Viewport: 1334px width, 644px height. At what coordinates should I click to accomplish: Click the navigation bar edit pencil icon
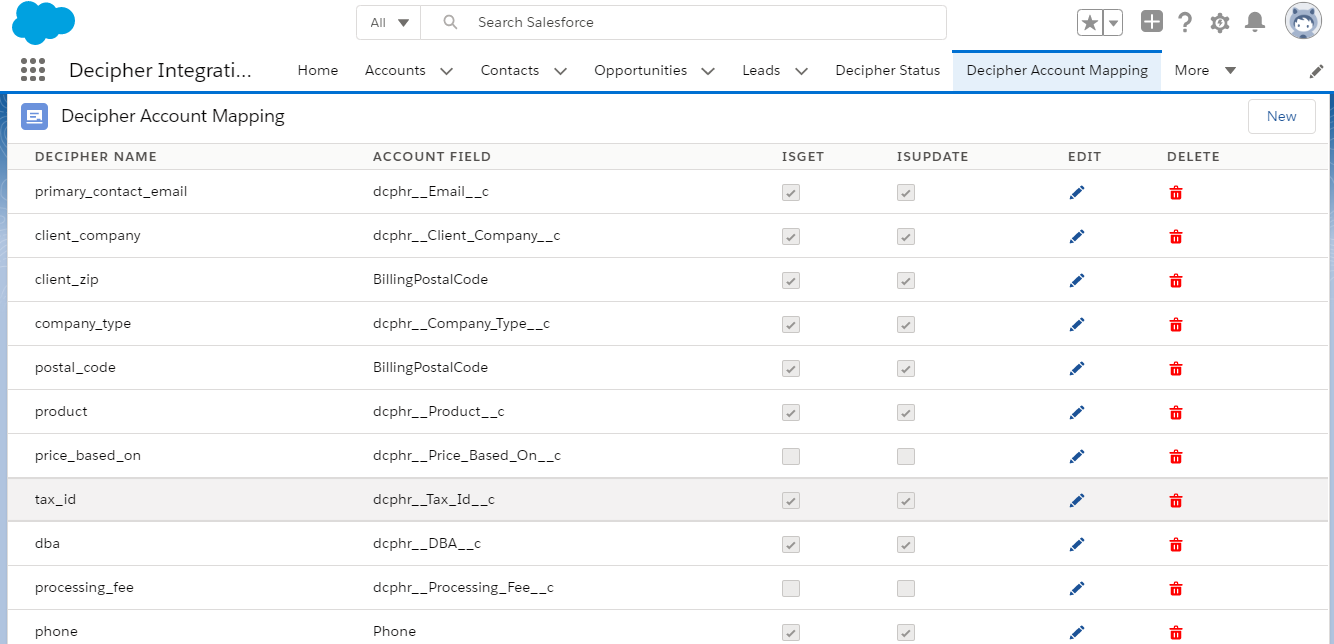click(x=1317, y=70)
